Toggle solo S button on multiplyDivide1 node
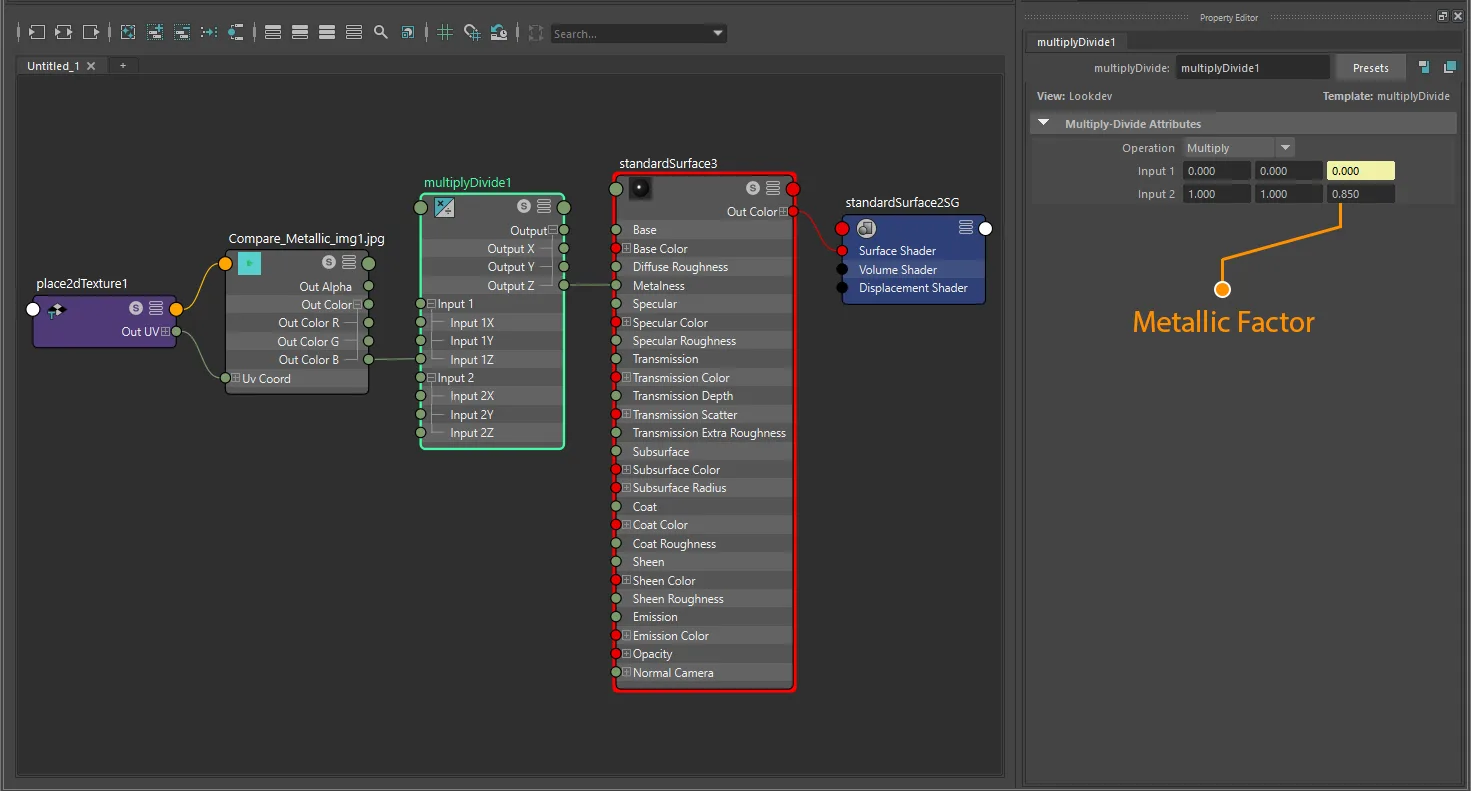 (523, 207)
